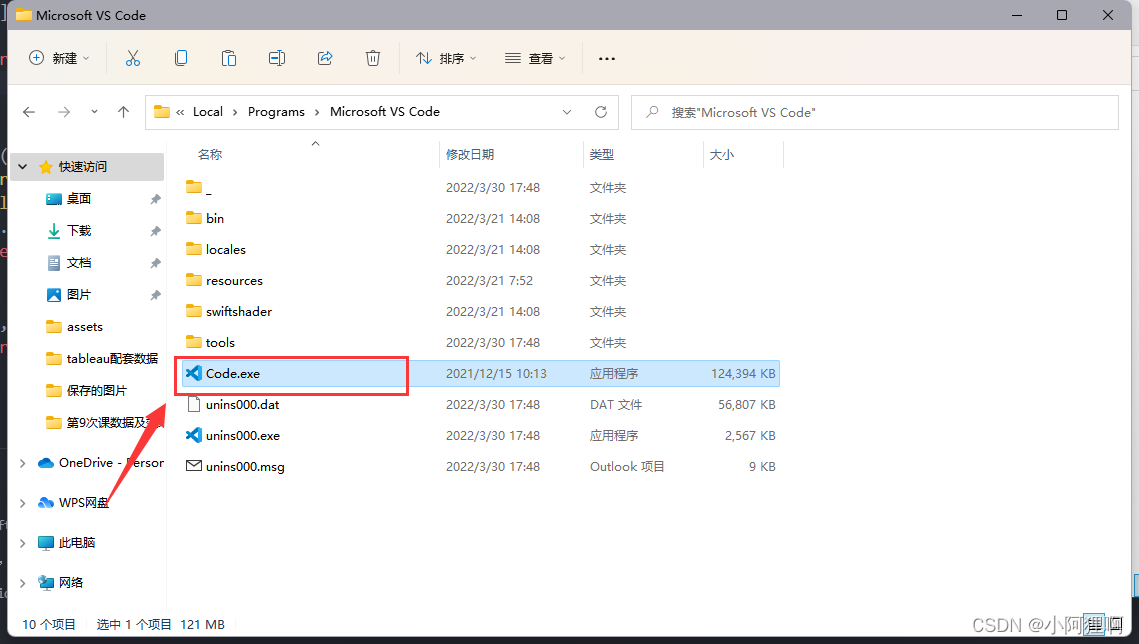This screenshot has height=644, width=1139.
Task: Open recent locations chevron
Action: (x=94, y=112)
